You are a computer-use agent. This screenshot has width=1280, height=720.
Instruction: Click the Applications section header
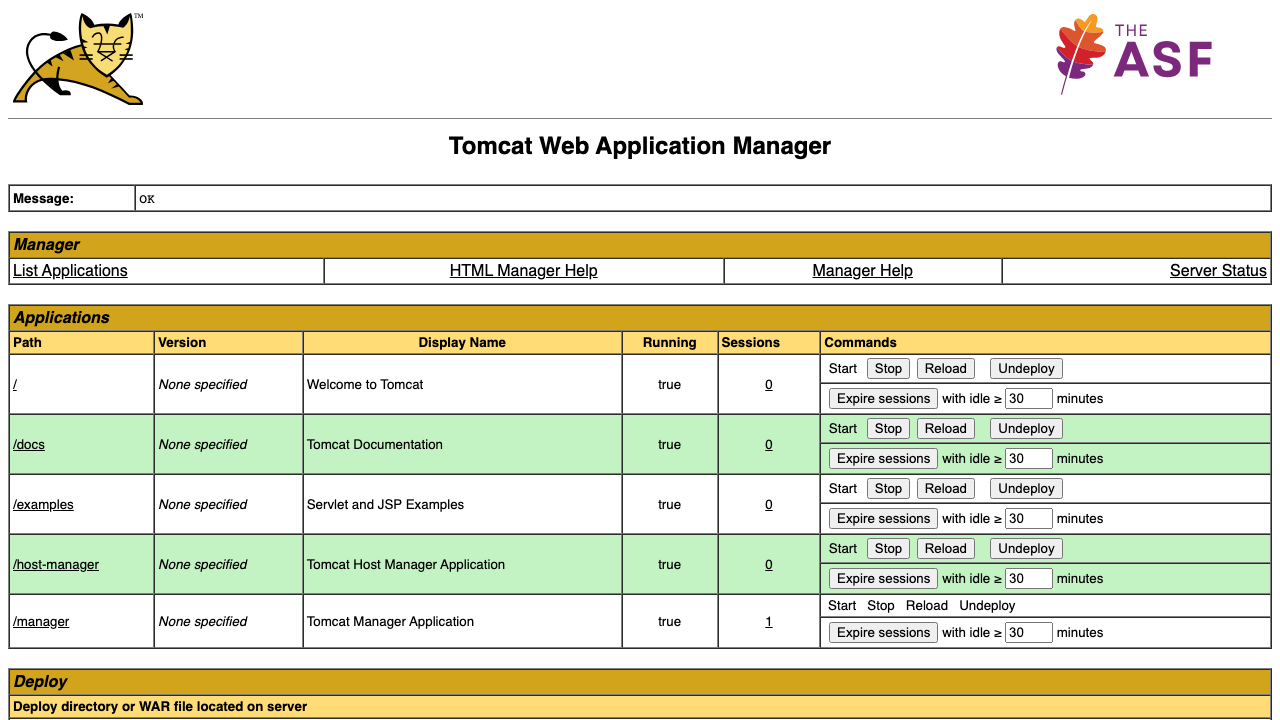[x=640, y=318]
